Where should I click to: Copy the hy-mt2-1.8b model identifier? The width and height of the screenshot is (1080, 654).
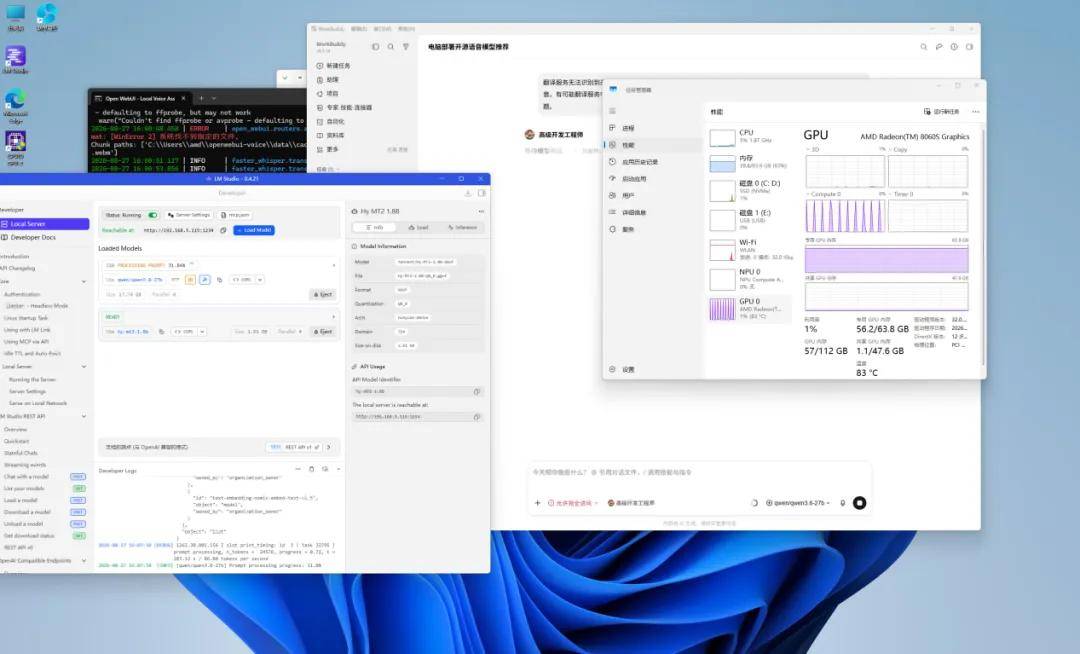tap(161, 331)
